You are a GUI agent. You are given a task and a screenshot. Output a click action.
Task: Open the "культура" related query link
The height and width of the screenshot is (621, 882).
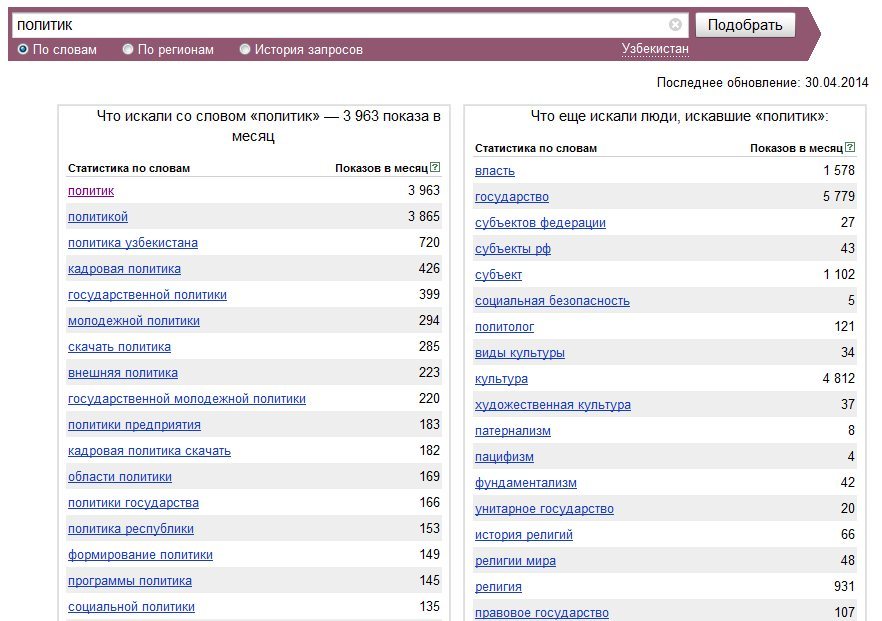pos(501,379)
